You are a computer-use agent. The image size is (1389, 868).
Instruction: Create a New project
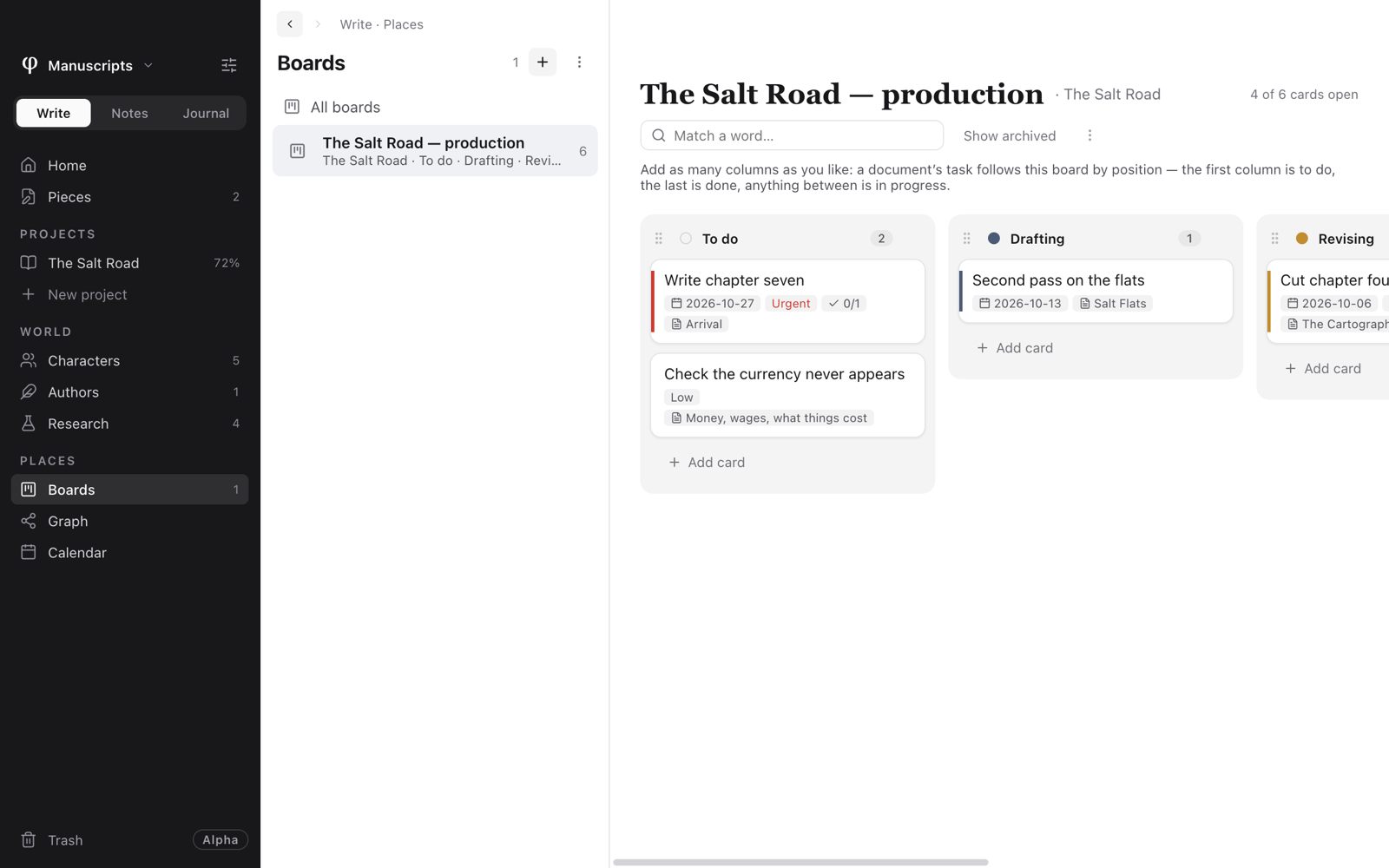[x=130, y=294]
